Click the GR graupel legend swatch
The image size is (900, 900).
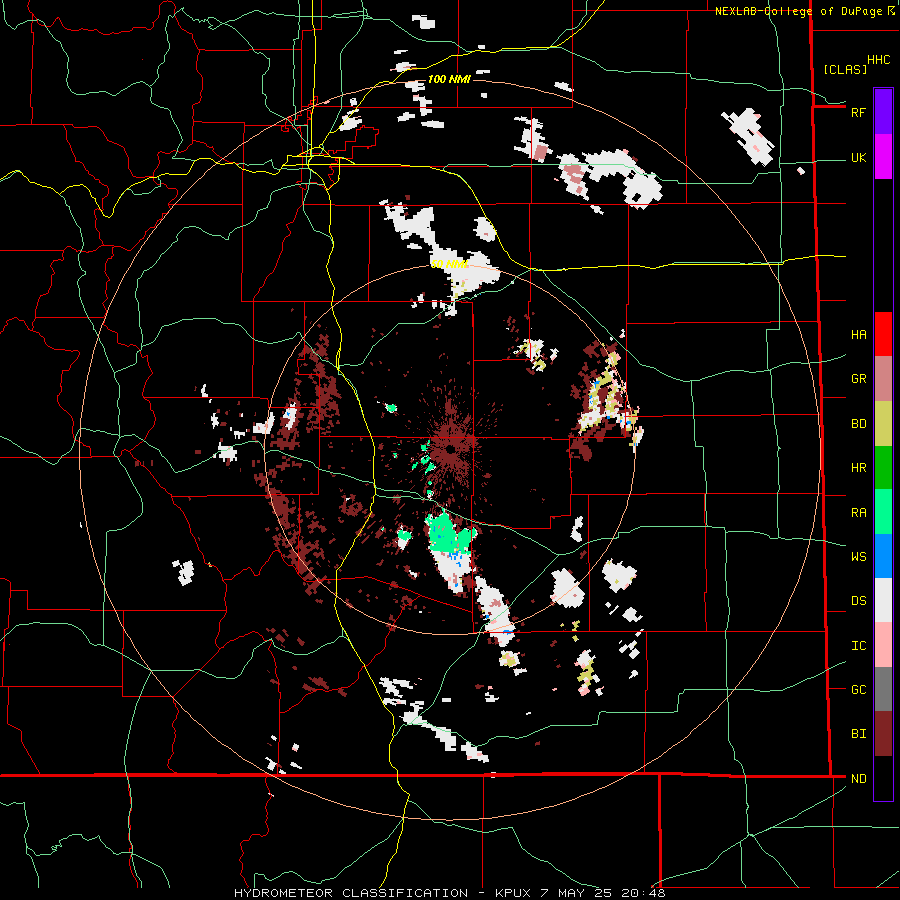(883, 379)
